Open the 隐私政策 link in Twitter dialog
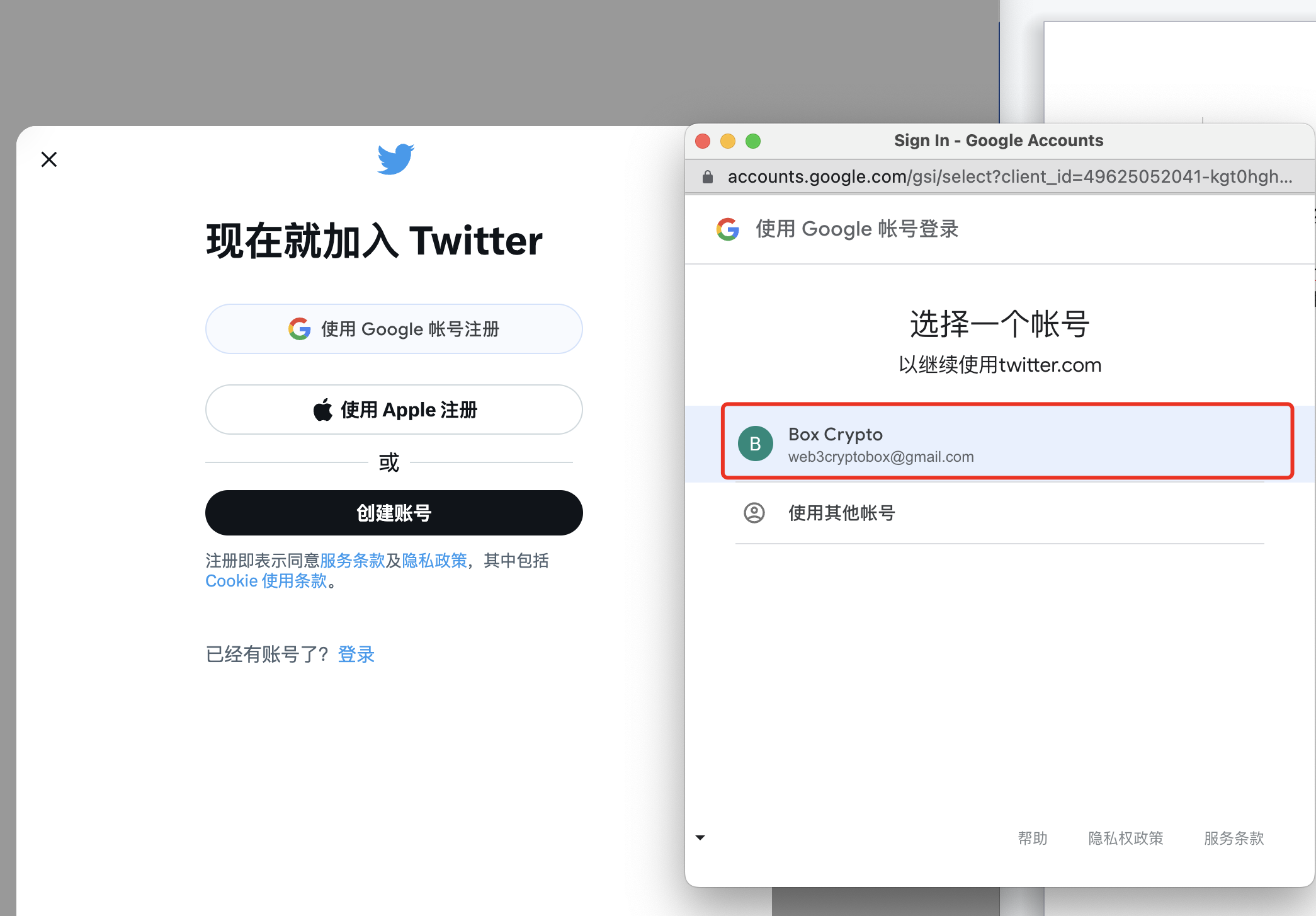The width and height of the screenshot is (1316, 916). point(434,560)
